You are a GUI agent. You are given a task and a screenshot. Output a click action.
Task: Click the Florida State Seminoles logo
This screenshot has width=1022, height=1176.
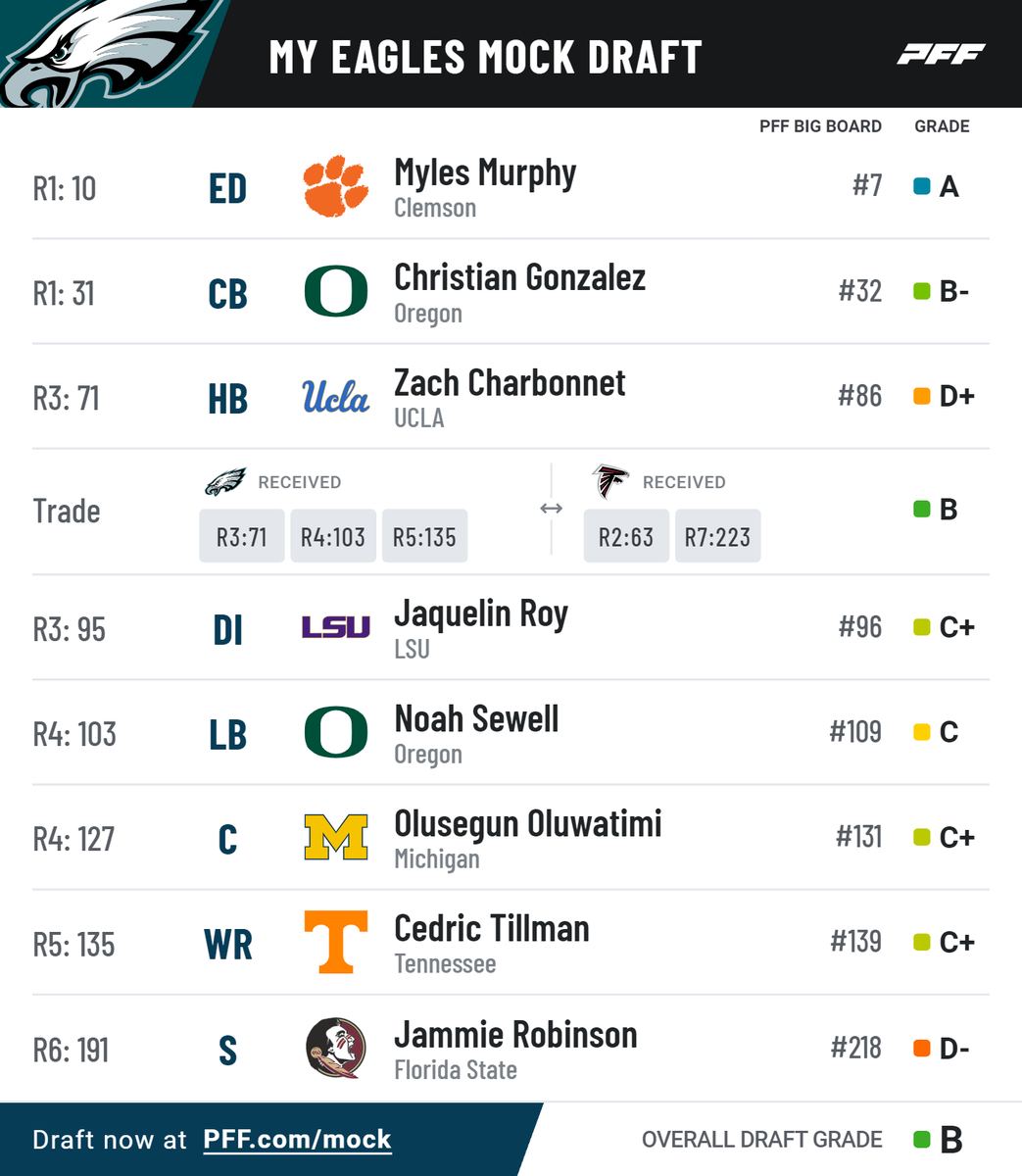tap(336, 1048)
